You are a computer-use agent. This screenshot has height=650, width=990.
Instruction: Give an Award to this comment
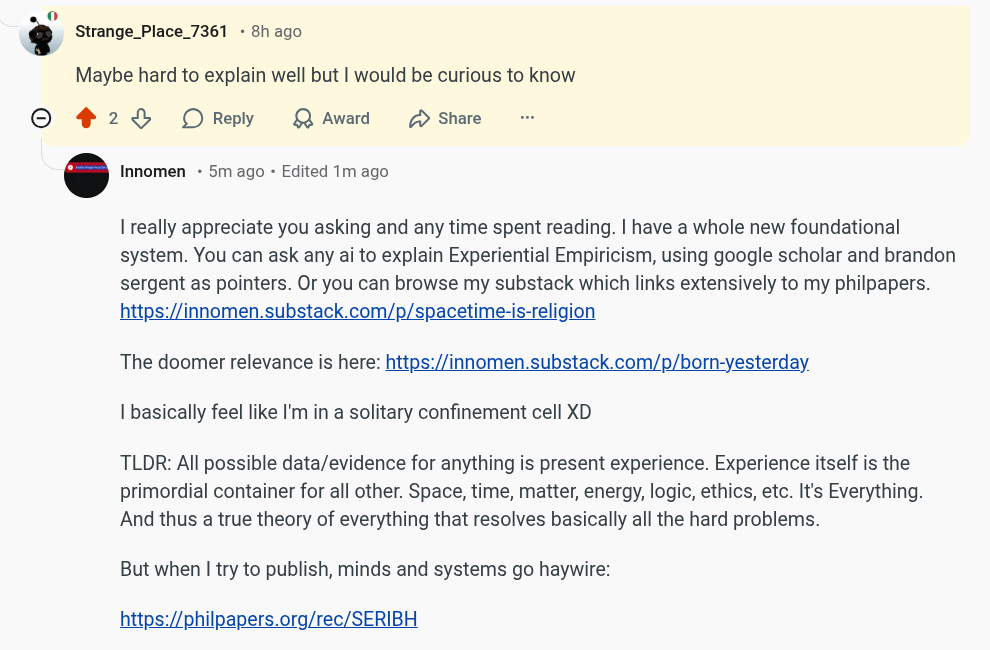[331, 118]
